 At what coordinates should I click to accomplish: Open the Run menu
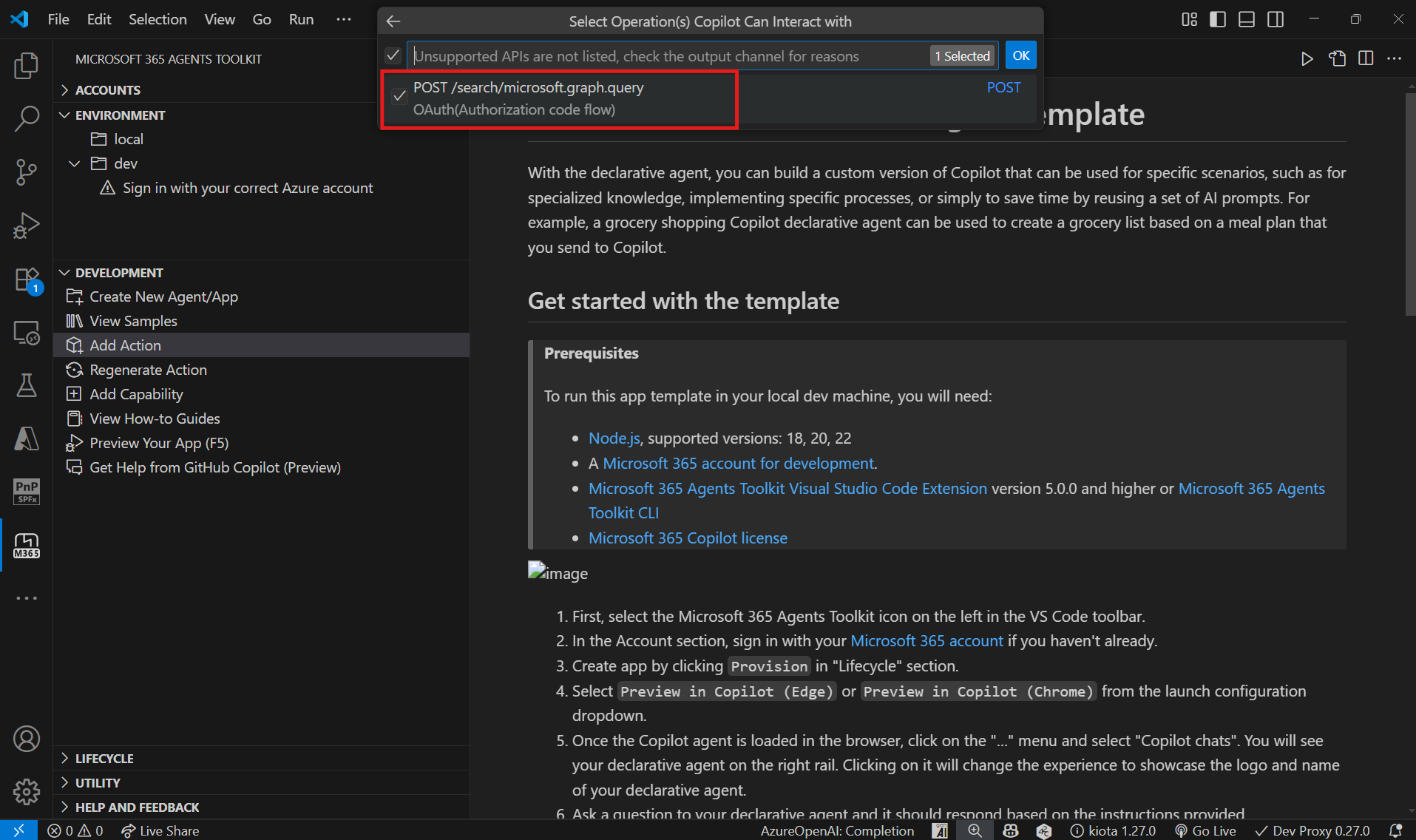point(301,19)
